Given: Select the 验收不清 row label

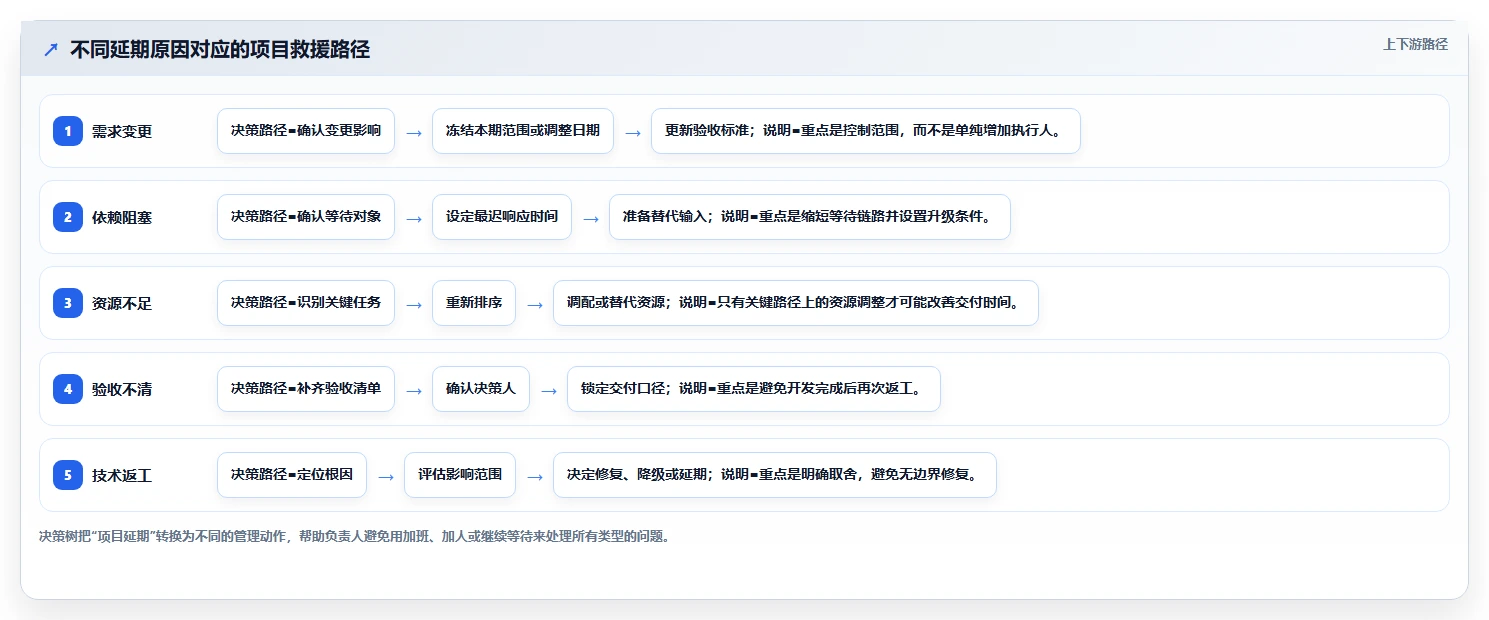Looking at the screenshot, I should click(x=122, y=389).
